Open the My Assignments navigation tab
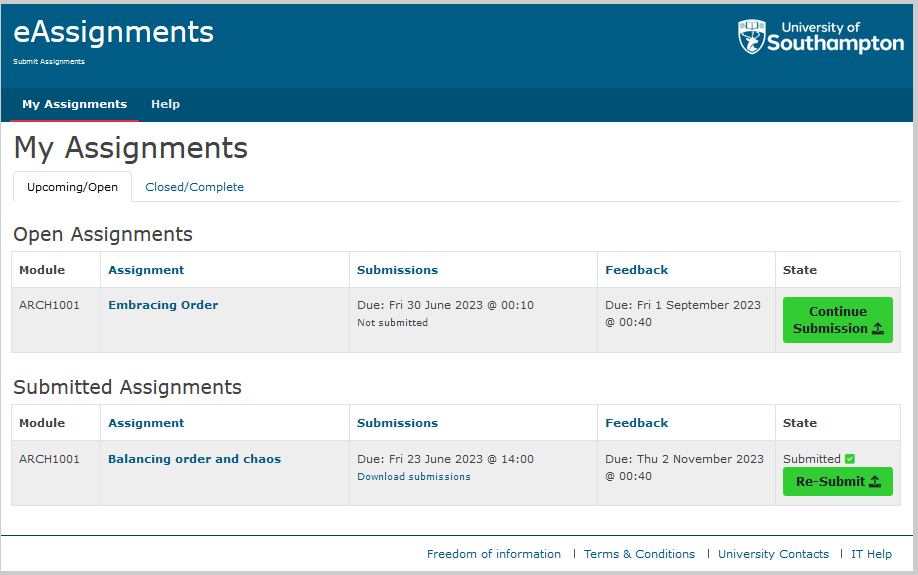The image size is (918, 575). [74, 104]
